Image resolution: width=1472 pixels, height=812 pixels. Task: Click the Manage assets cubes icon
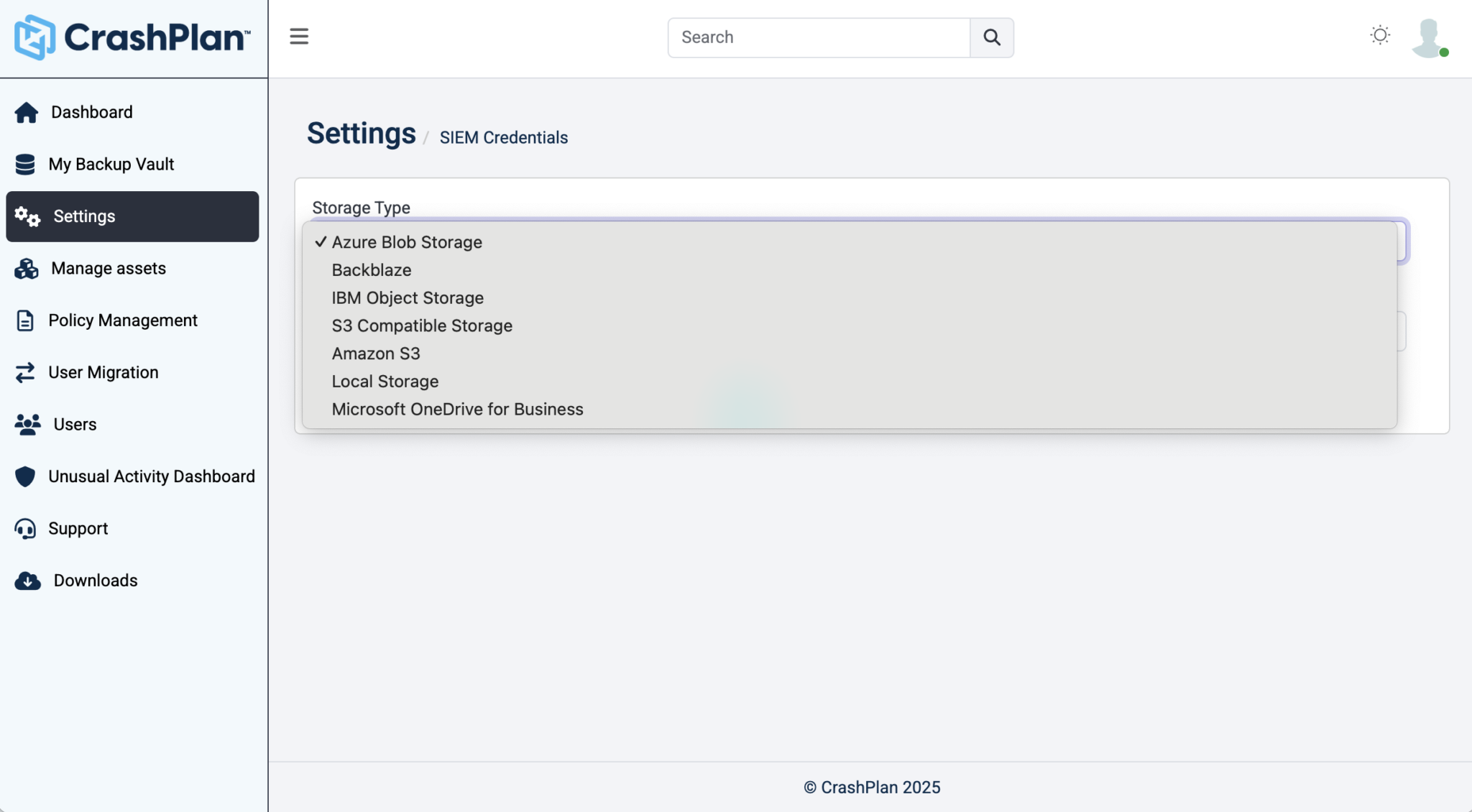click(x=27, y=269)
